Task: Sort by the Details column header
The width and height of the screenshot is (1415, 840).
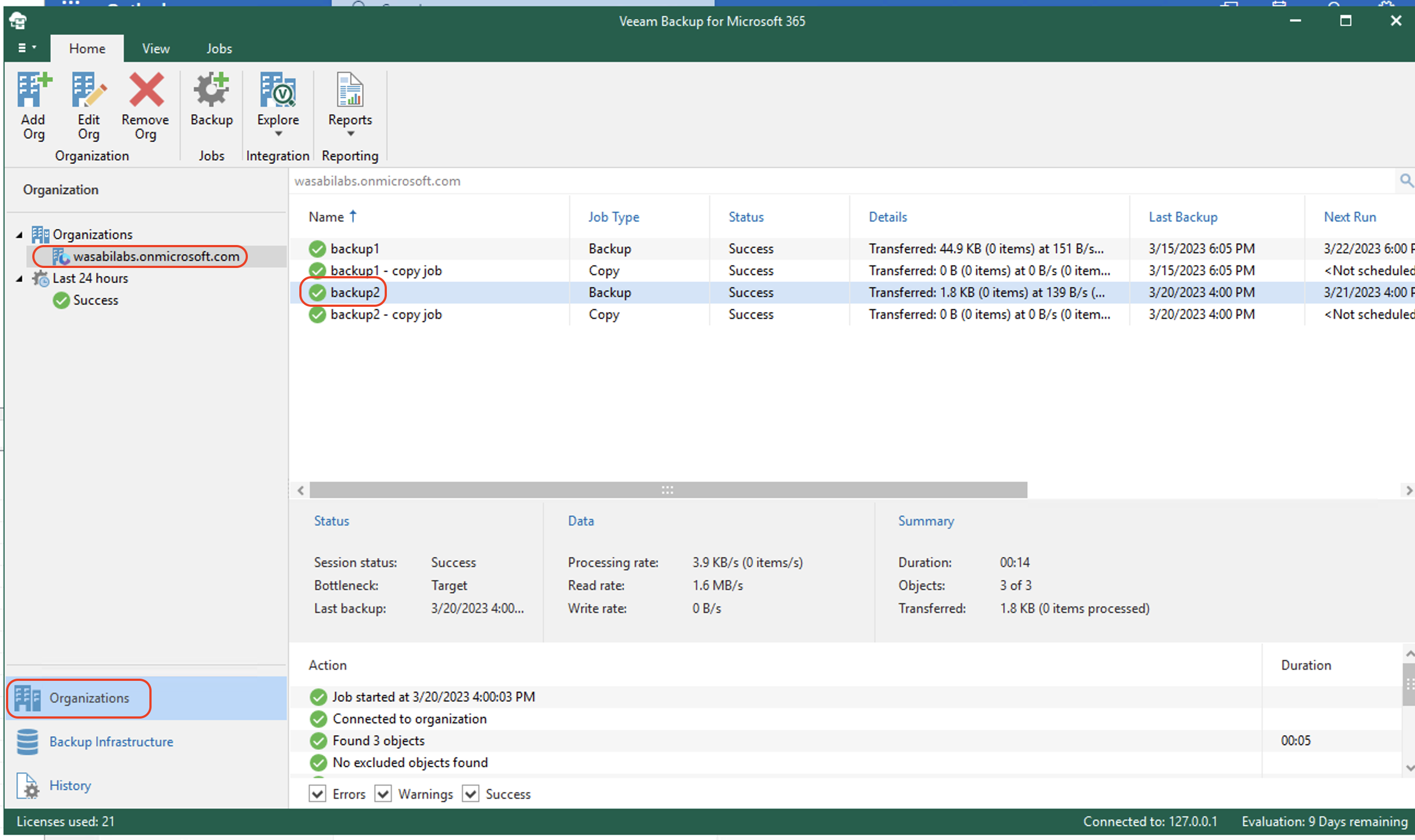Action: [888, 217]
